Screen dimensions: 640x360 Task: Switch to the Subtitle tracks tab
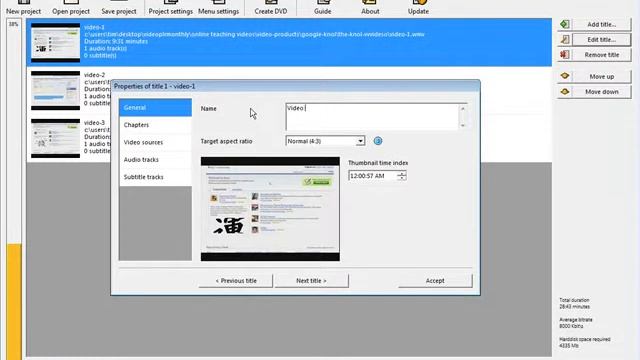click(156, 177)
